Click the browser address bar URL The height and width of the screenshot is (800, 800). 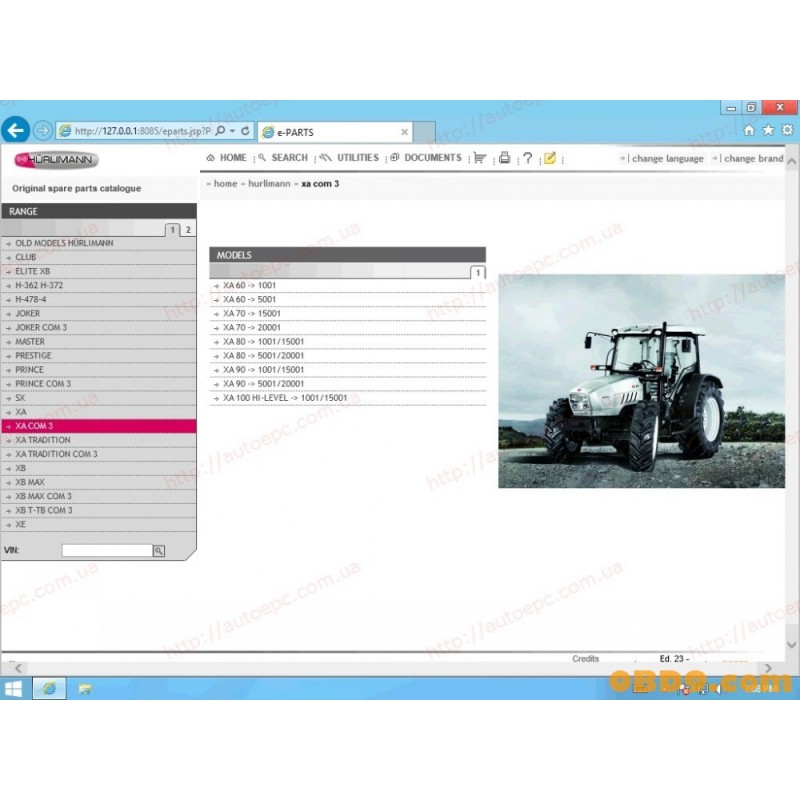click(142, 131)
